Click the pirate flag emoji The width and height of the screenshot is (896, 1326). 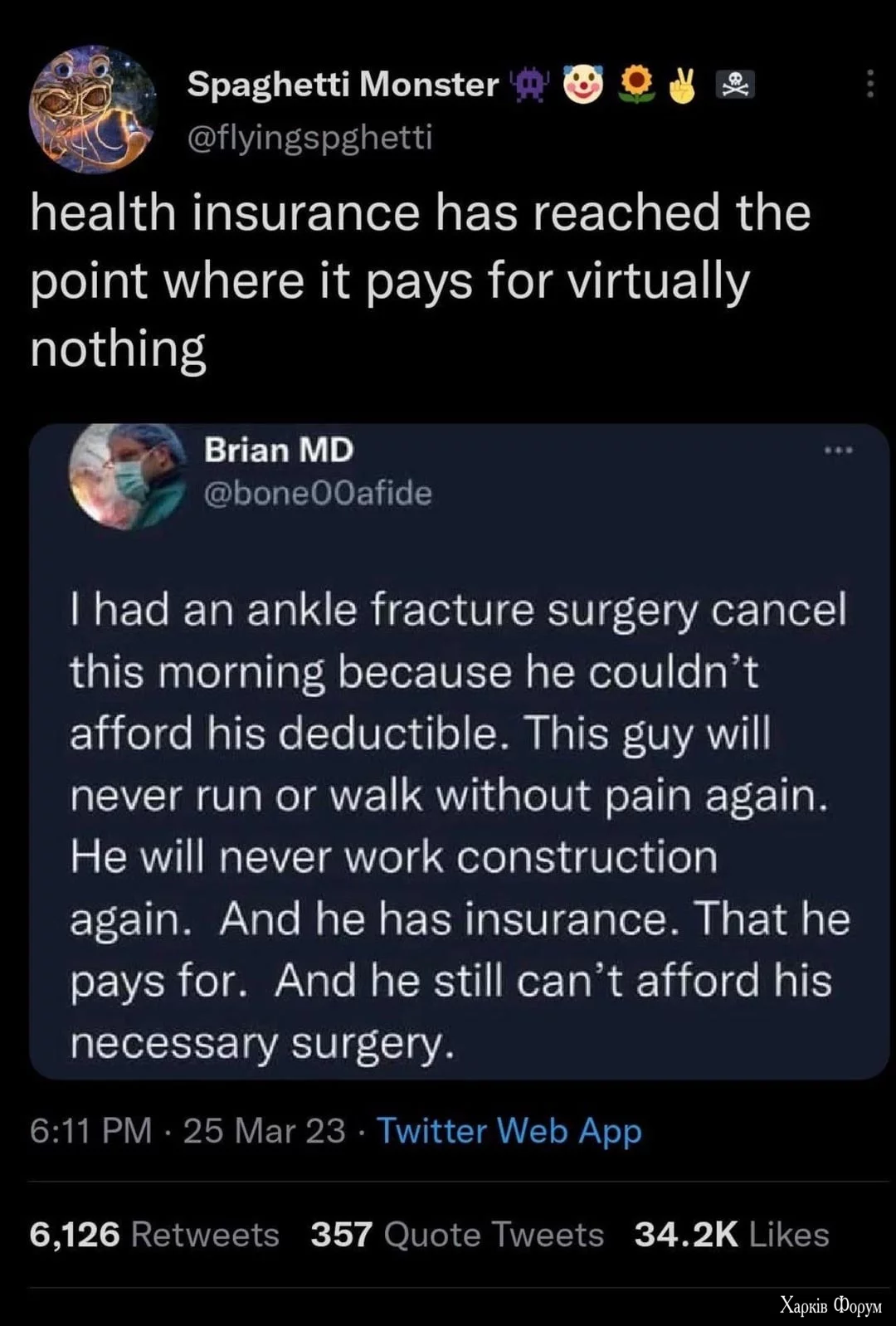(735, 85)
